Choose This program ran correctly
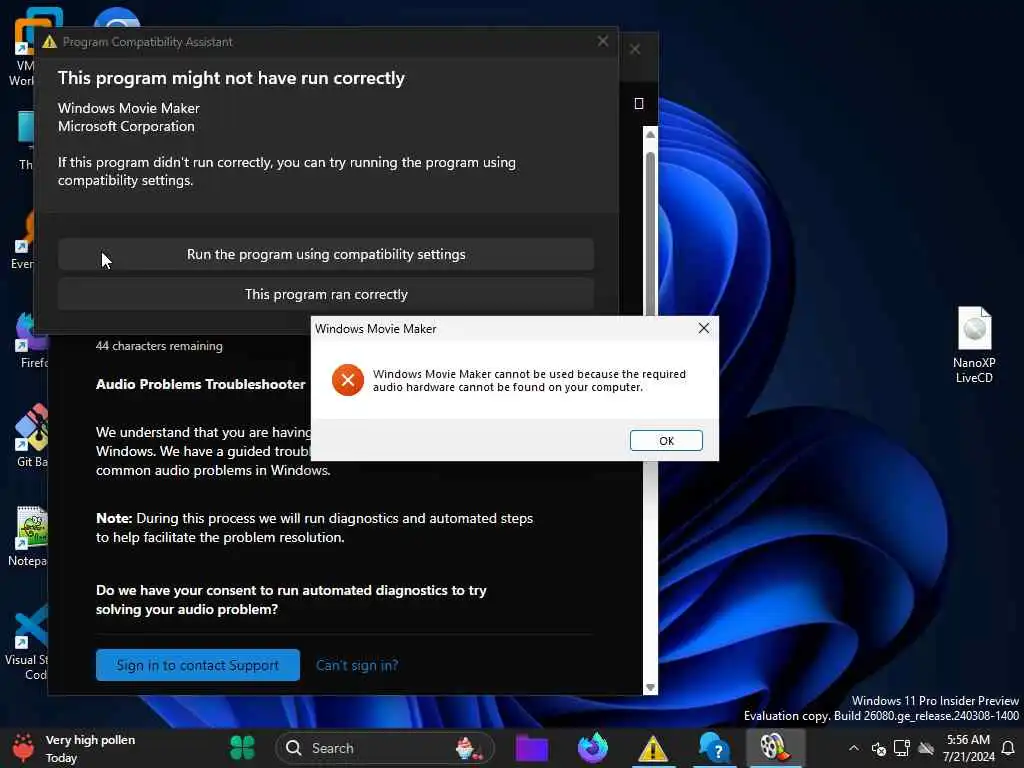The width and height of the screenshot is (1024, 768). point(326,294)
